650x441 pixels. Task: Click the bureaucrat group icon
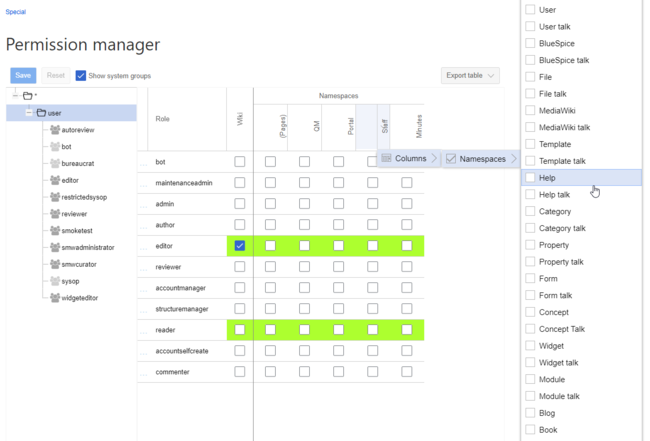pos(55,164)
